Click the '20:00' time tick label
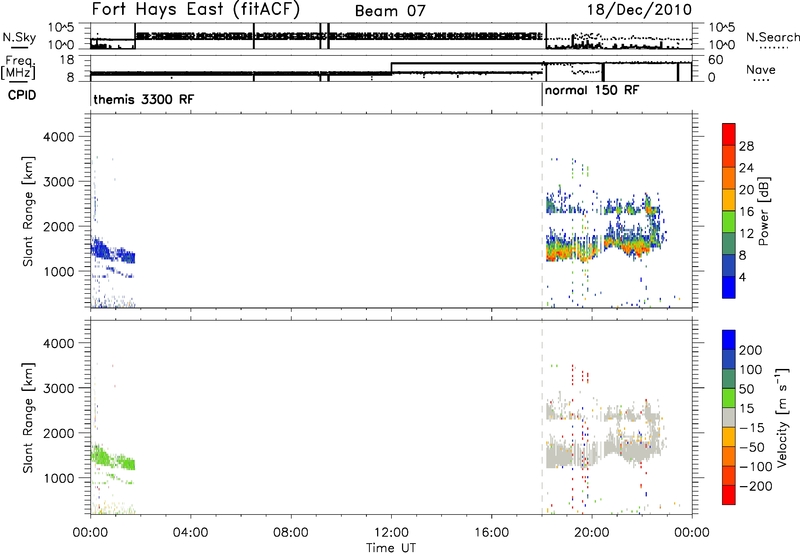This screenshot has height=554, width=800. tap(592, 533)
